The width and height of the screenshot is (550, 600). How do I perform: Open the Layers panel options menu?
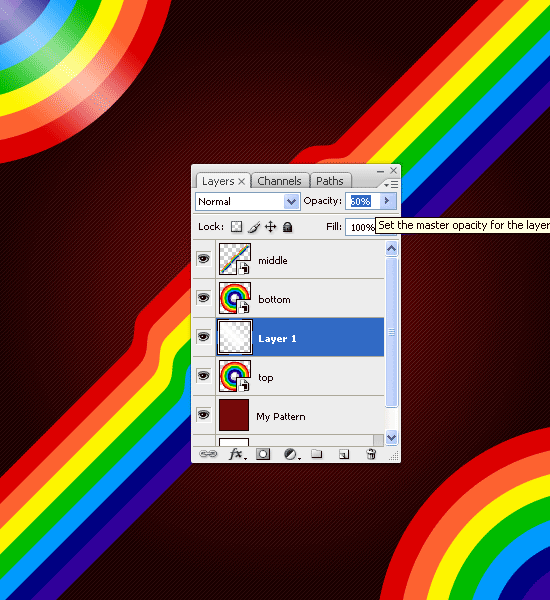[x=391, y=185]
